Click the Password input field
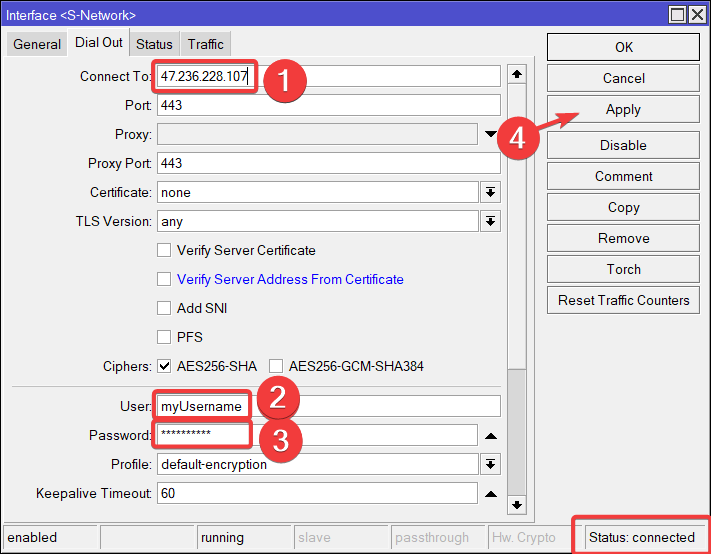Screen dimensions: 711x554 coord(317,435)
